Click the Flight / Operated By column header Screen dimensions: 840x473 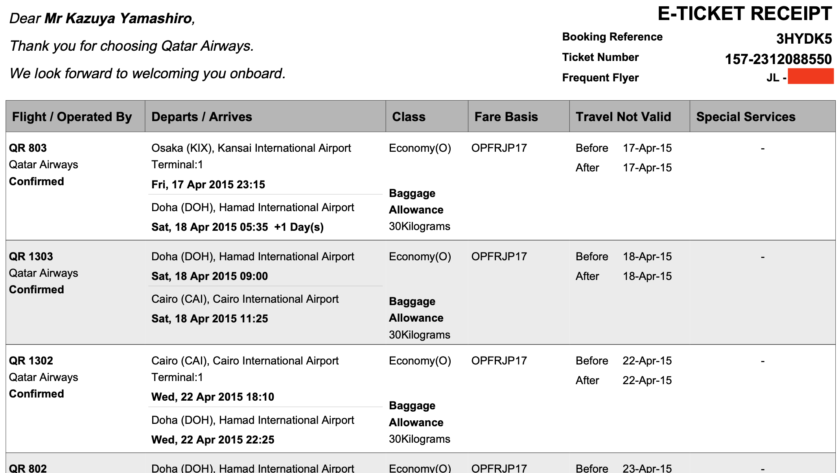click(71, 117)
